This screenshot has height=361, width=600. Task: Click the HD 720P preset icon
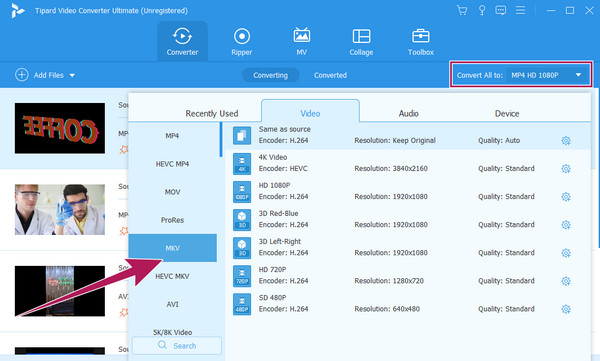tap(242, 276)
